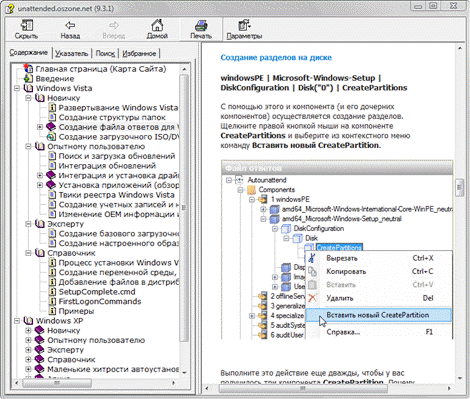Select Windows XP Опытному пользователю item
The width and height of the screenshot is (470, 399).
[x=96, y=340]
